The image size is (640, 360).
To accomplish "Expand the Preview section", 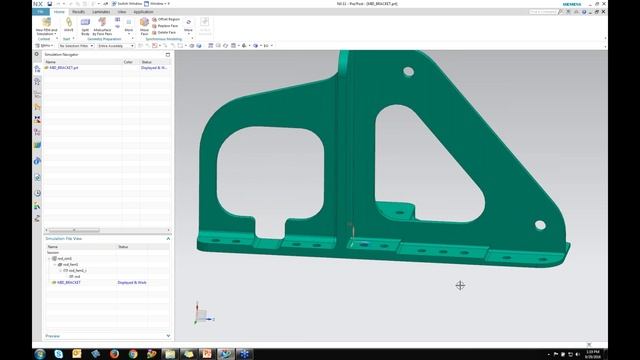I will click(x=168, y=336).
